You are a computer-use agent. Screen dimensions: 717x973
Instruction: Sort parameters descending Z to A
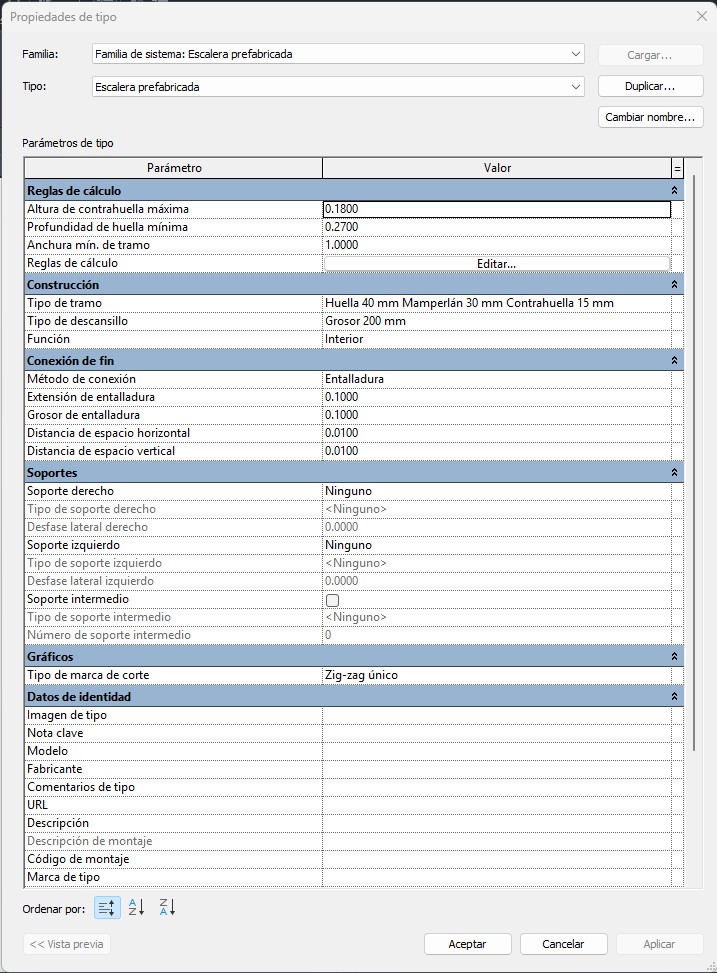[x=167, y=908]
